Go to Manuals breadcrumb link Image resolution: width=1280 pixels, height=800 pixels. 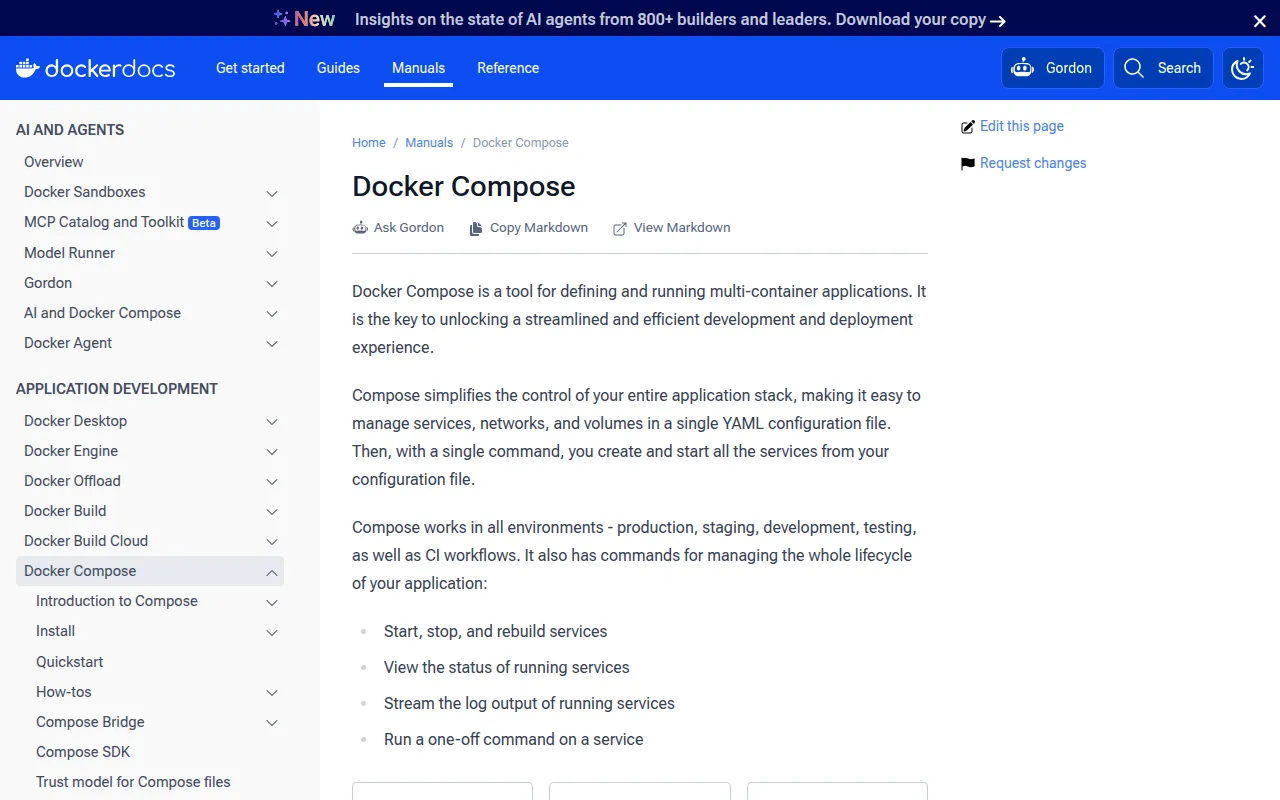pyautogui.click(x=429, y=143)
